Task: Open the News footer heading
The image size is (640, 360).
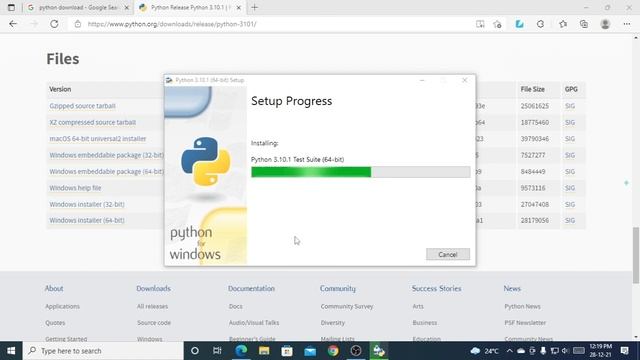Action: (512, 288)
